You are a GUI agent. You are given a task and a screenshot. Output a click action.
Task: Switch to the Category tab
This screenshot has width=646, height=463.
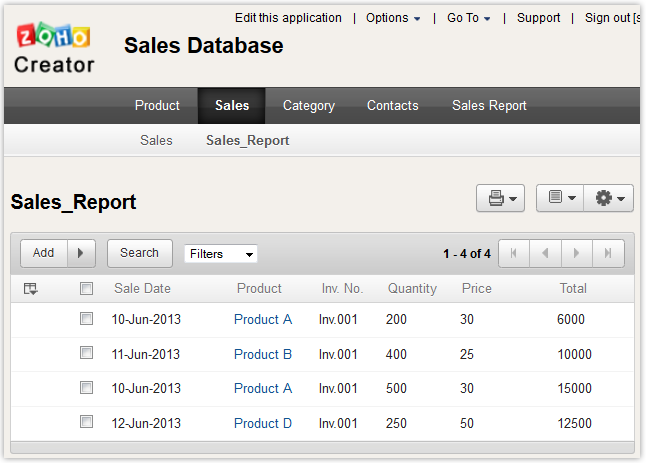(x=308, y=105)
